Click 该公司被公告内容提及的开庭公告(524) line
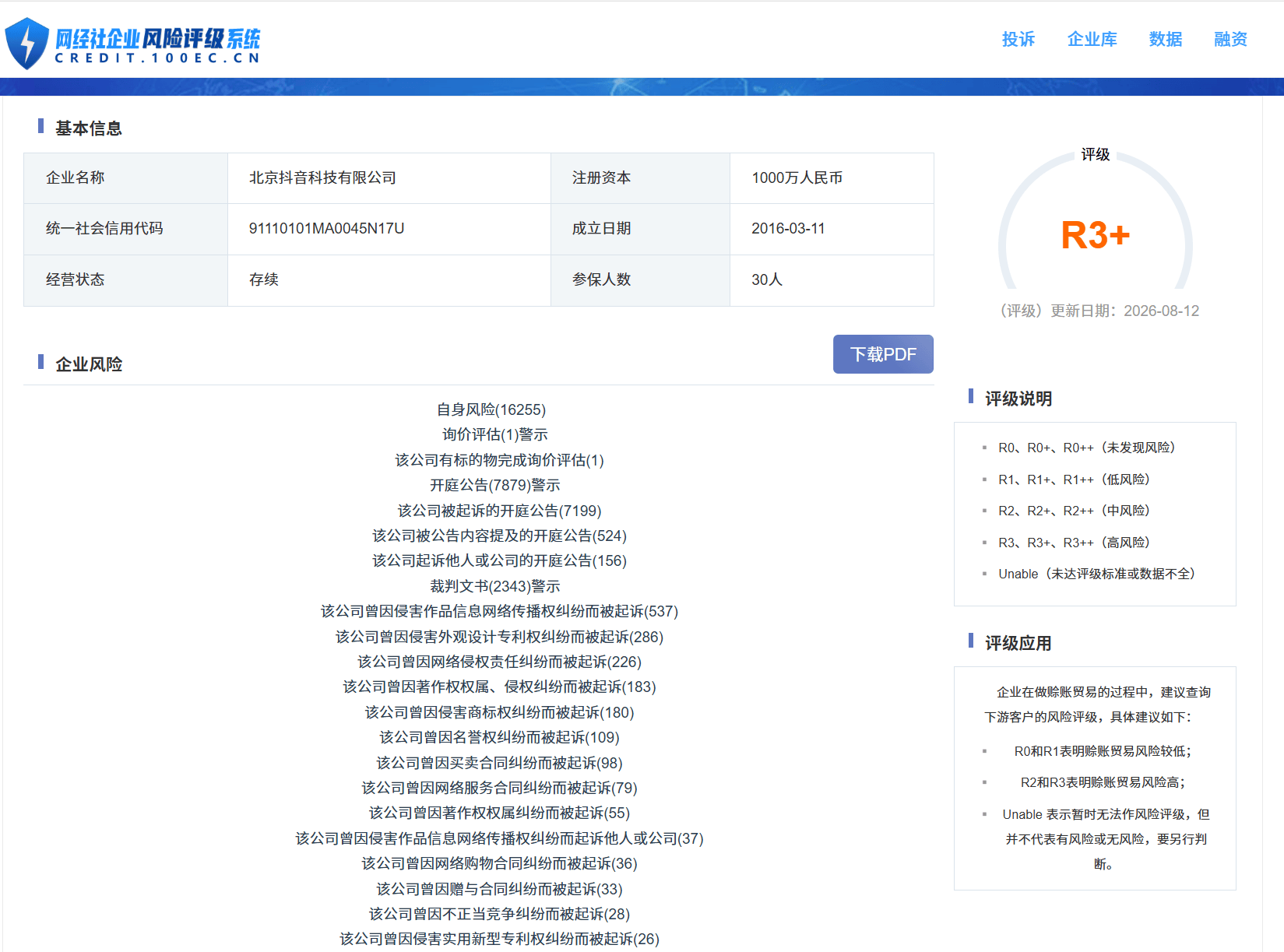Screen dimensions: 1284x952 (x=499, y=536)
